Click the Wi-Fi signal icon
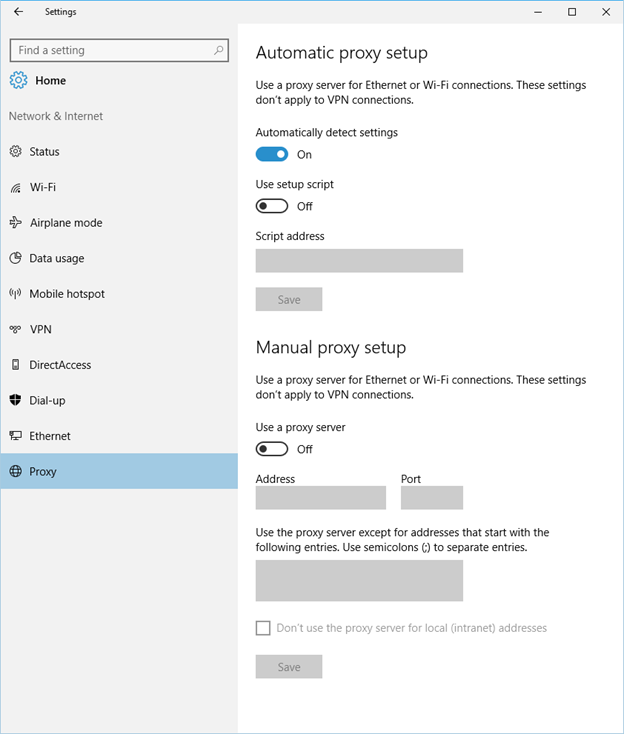The image size is (624, 734). (x=16, y=187)
